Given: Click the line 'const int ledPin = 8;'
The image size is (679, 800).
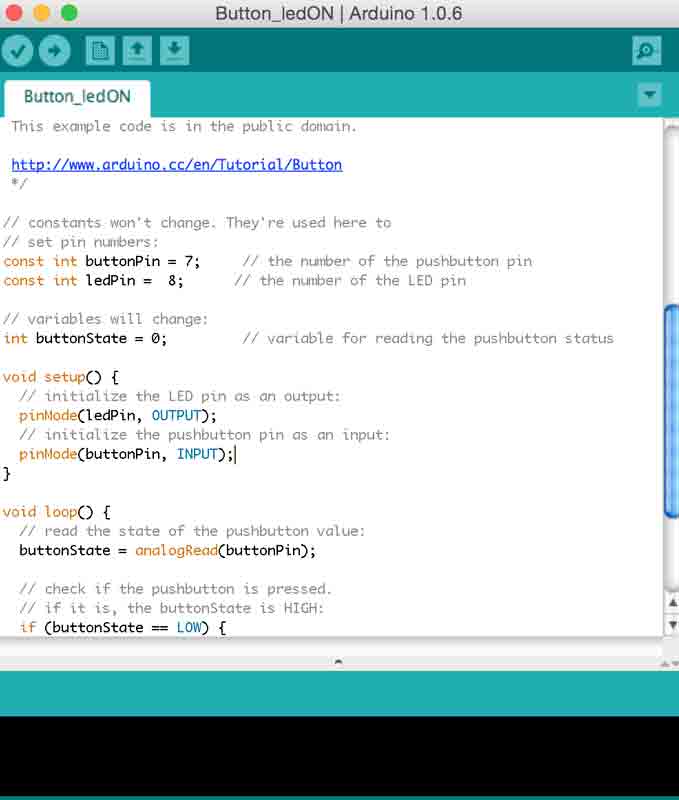Looking at the screenshot, I should click(93, 281).
